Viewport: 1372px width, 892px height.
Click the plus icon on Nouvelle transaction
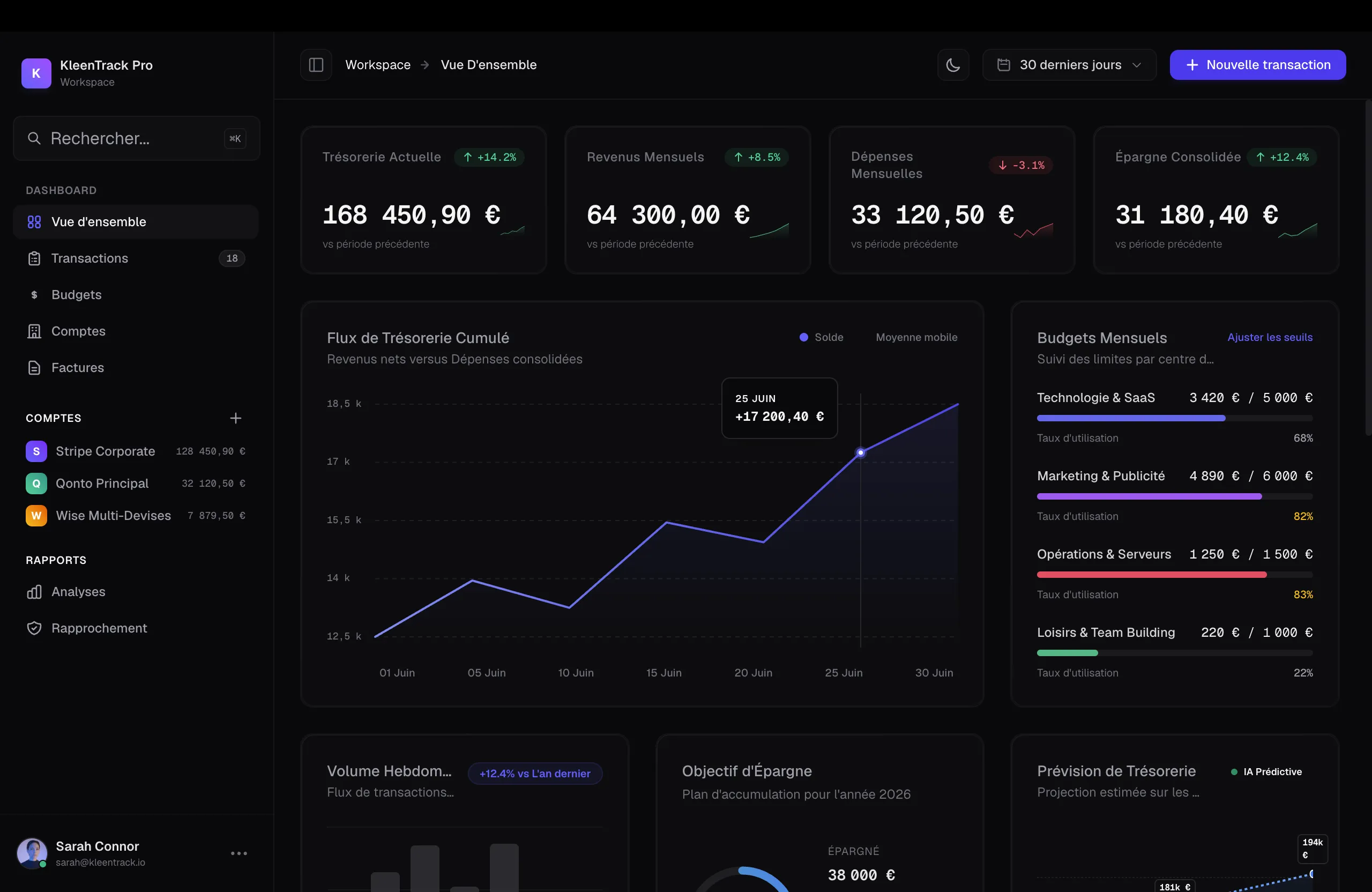pos(1192,65)
